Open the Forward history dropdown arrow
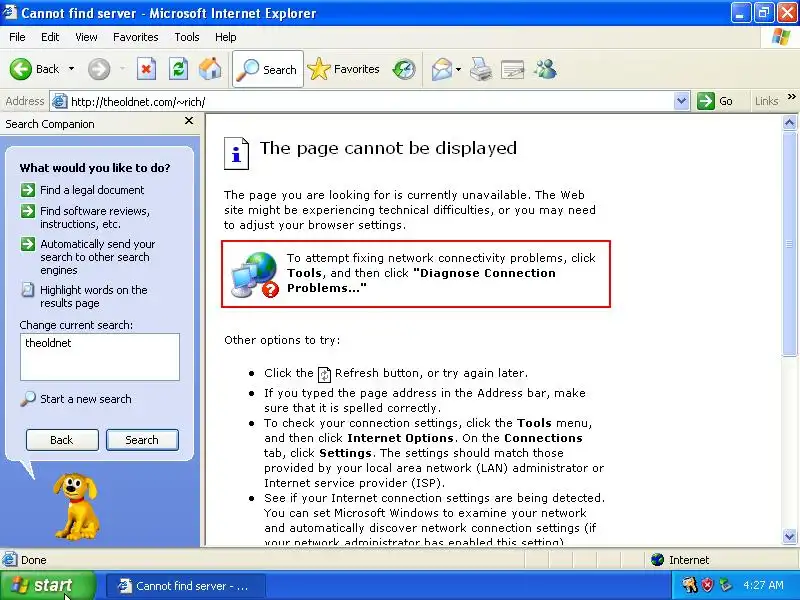800x600 pixels. pos(122,69)
